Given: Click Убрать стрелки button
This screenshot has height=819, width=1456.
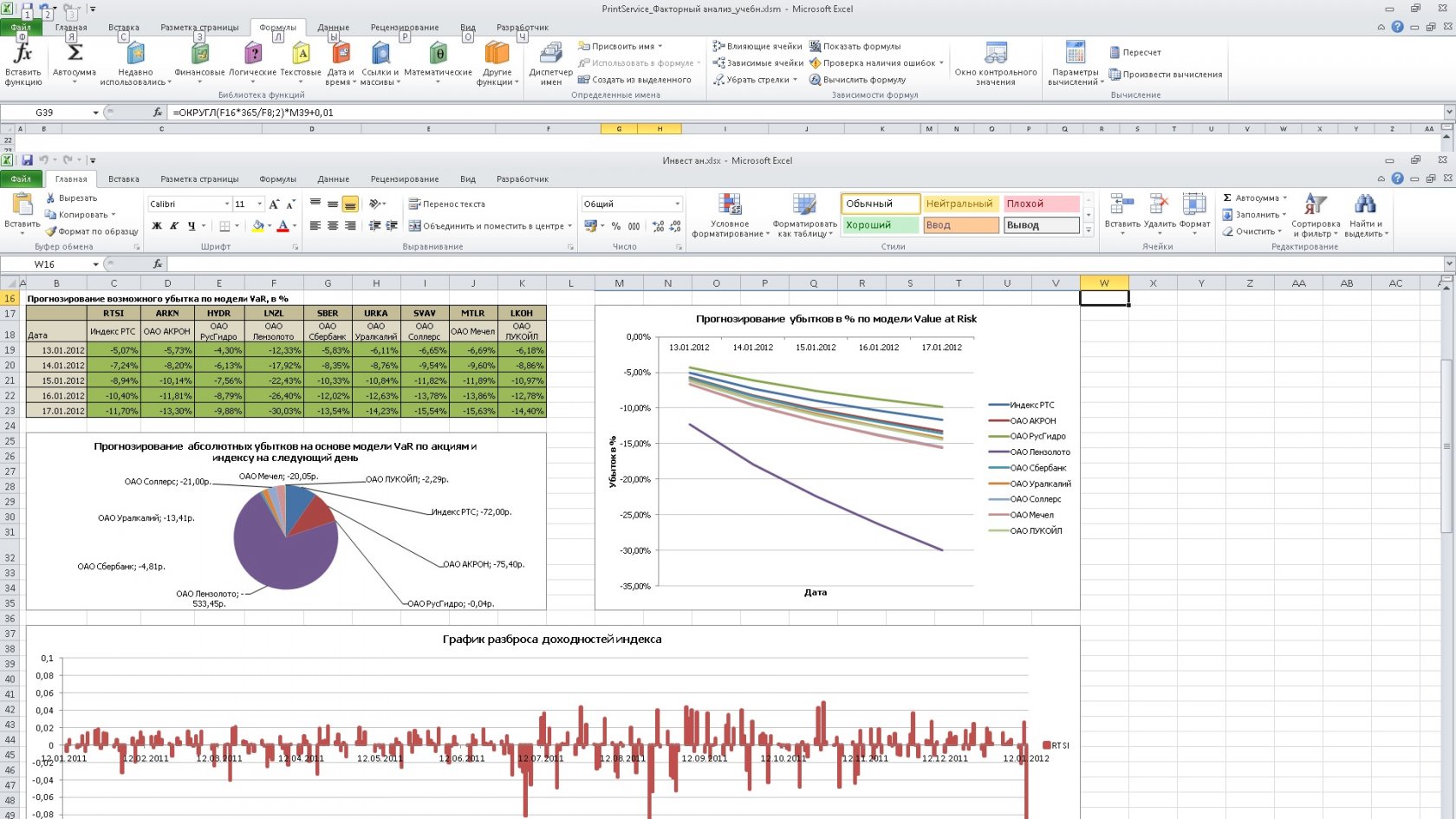Looking at the screenshot, I should (754, 80).
